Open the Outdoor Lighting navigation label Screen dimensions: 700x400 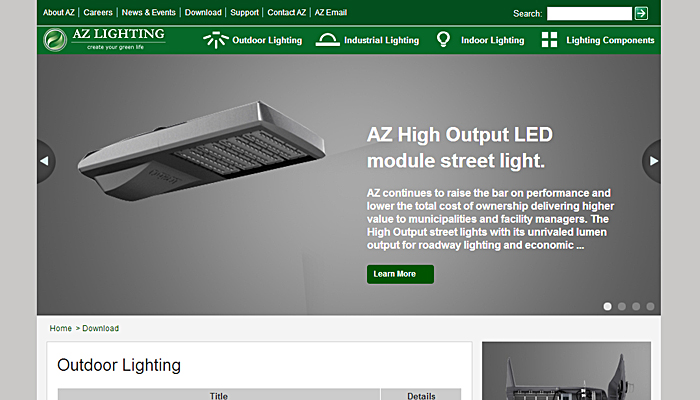(x=267, y=40)
